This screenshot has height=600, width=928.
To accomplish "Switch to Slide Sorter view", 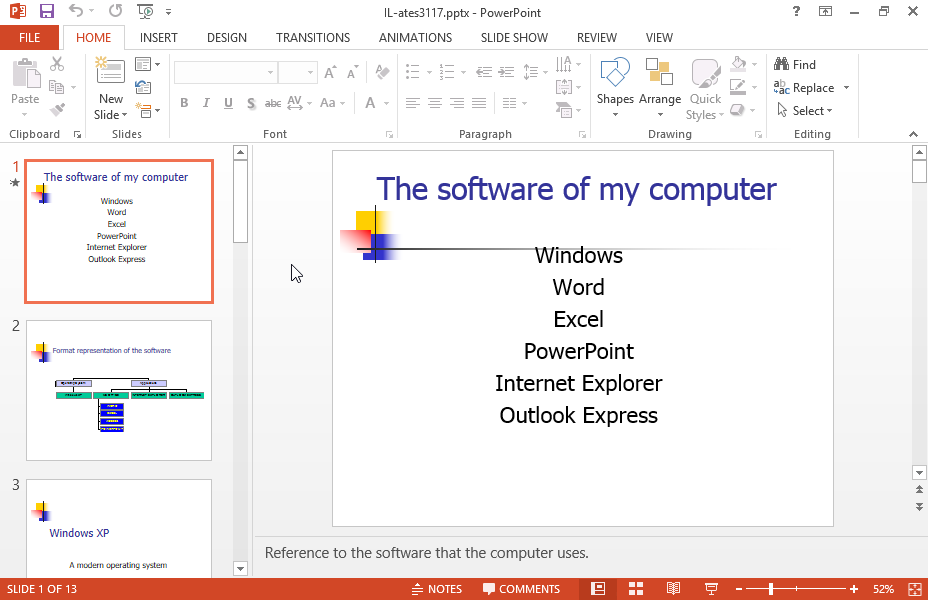I will click(x=636, y=589).
